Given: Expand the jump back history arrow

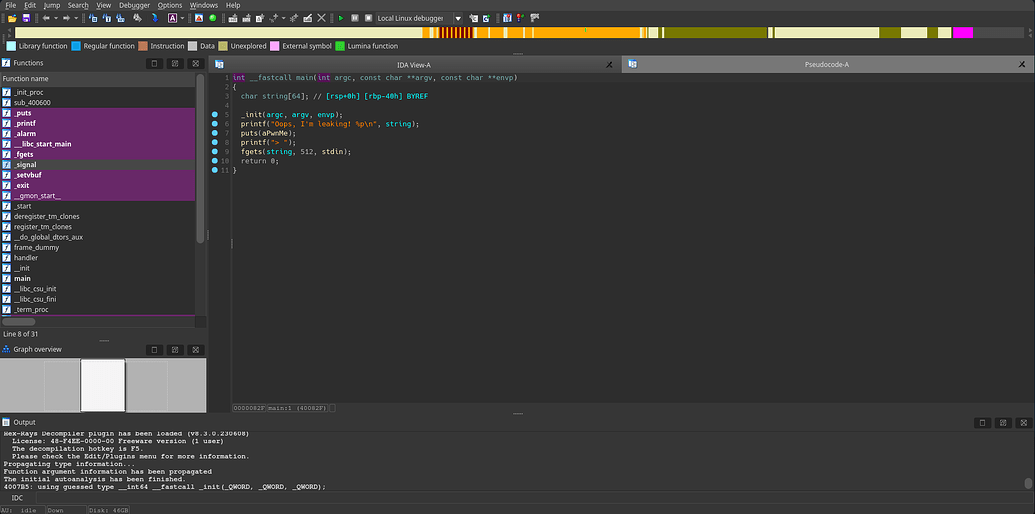Looking at the screenshot, I should tap(56, 18).
